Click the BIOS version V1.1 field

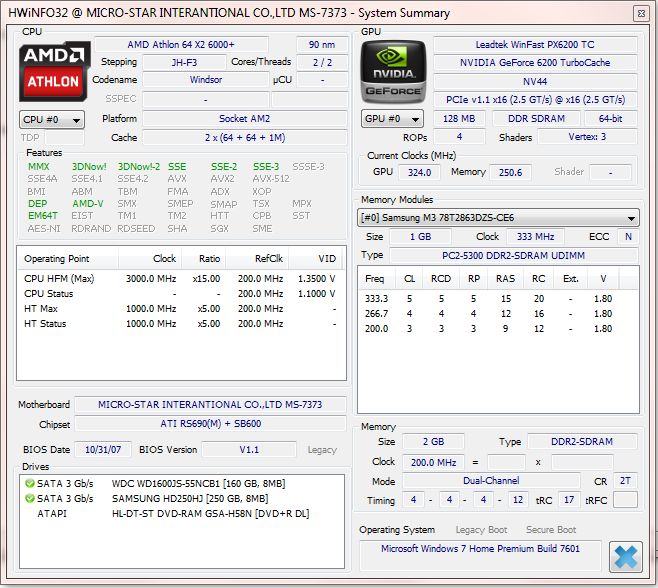[249, 450]
